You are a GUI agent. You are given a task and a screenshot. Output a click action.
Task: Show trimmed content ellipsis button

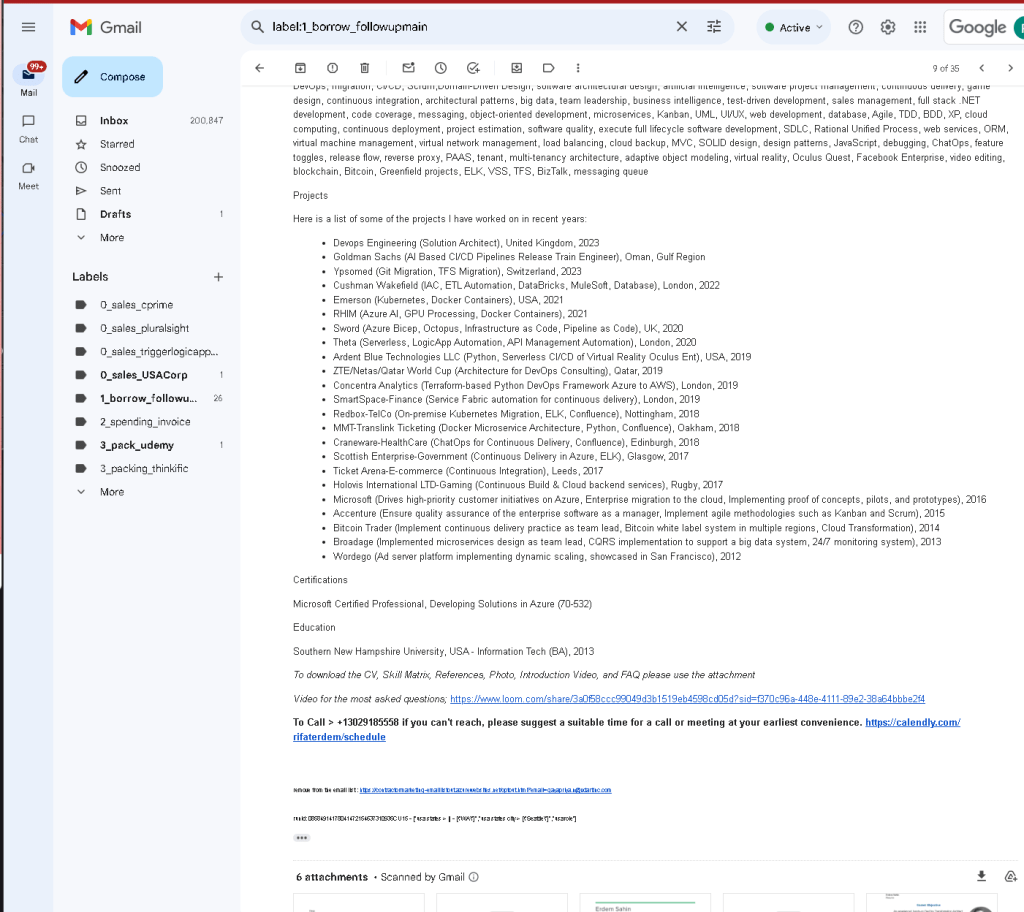coord(302,838)
